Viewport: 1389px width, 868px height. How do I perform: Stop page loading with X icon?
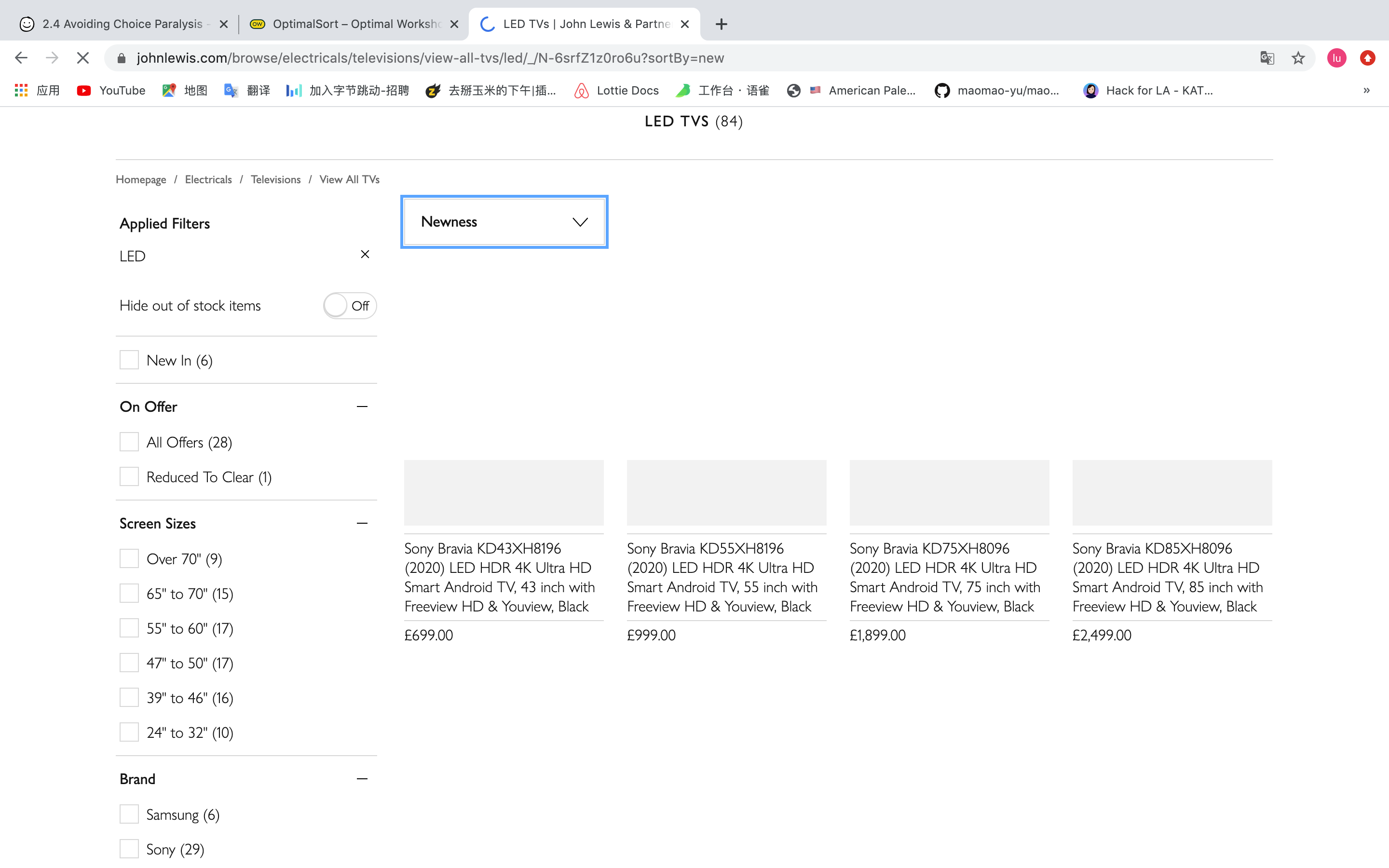tap(82, 58)
